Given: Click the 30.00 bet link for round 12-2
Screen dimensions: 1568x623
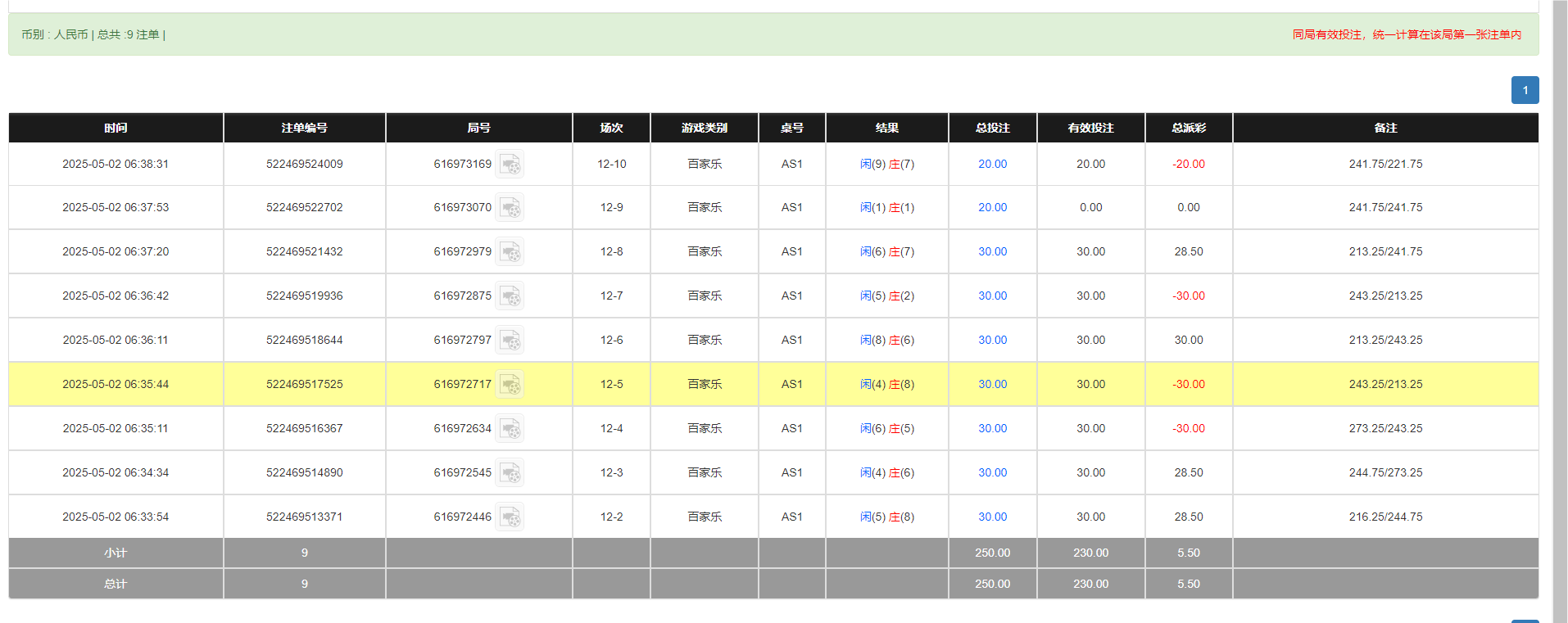Looking at the screenshot, I should click(x=992, y=517).
